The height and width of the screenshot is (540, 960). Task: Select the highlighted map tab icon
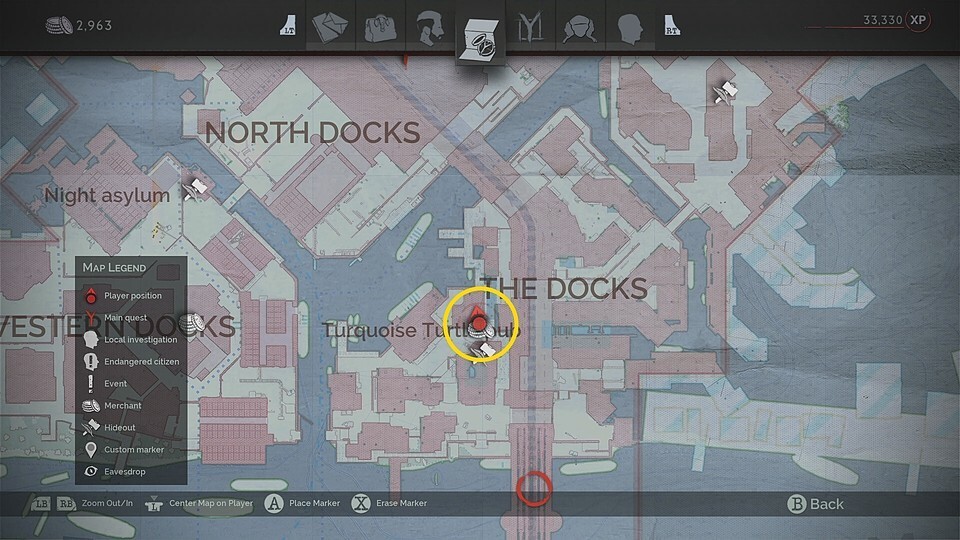[481, 39]
